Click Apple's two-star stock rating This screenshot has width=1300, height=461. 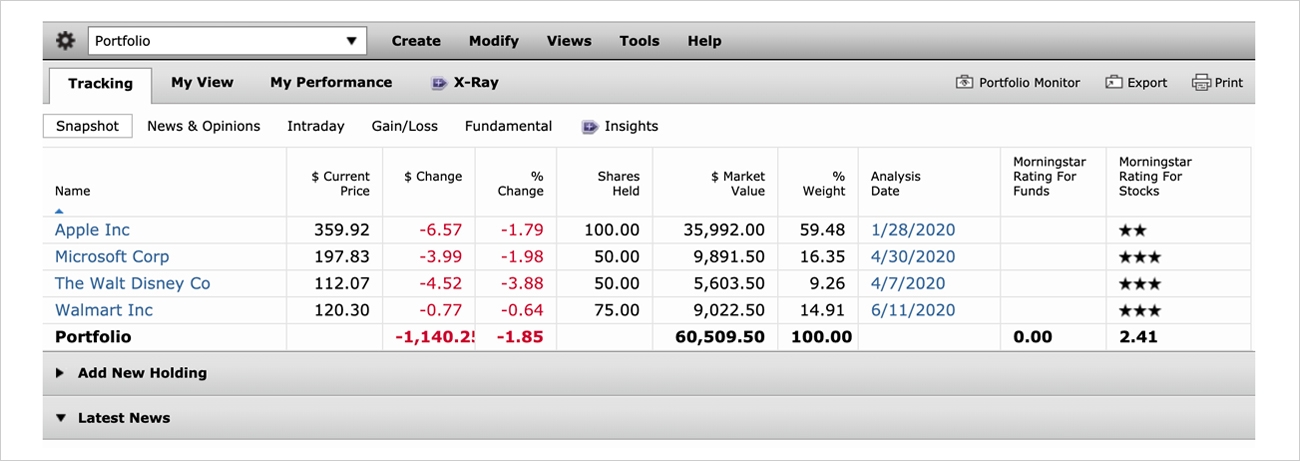[1133, 230]
